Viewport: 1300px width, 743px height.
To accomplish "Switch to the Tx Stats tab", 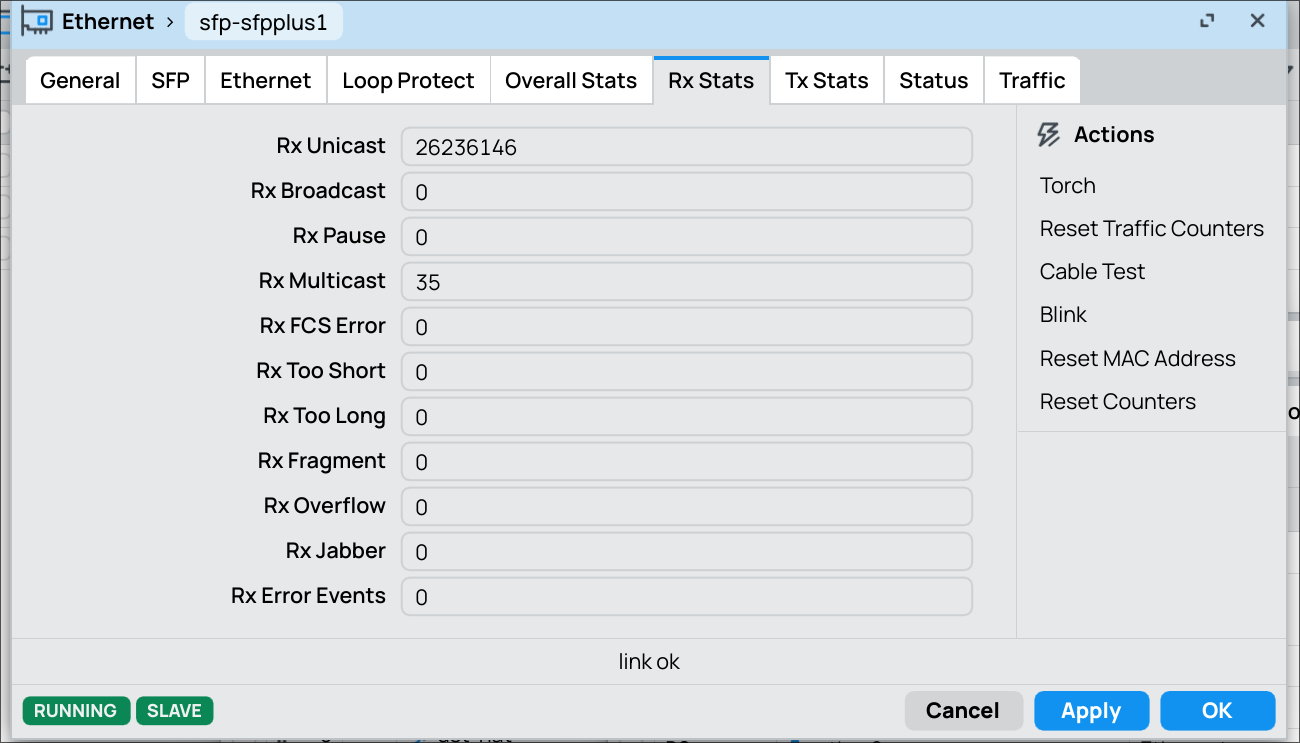I will (x=827, y=81).
